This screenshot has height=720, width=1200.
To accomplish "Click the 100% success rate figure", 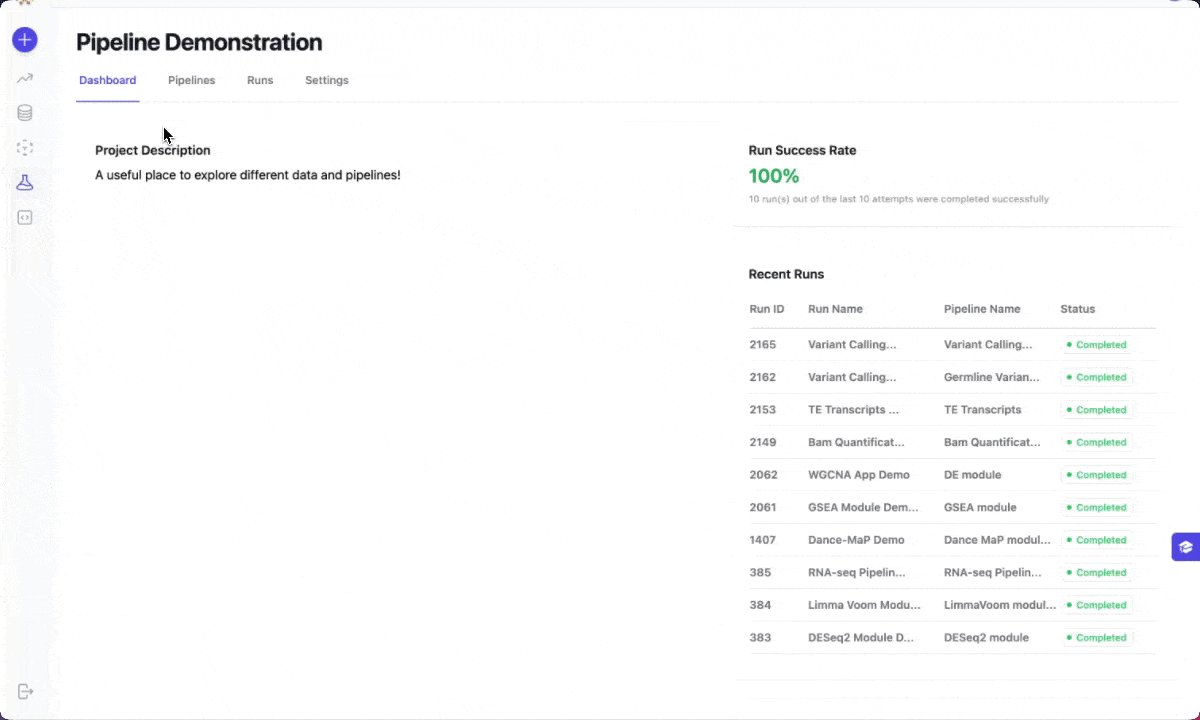I will click(773, 176).
